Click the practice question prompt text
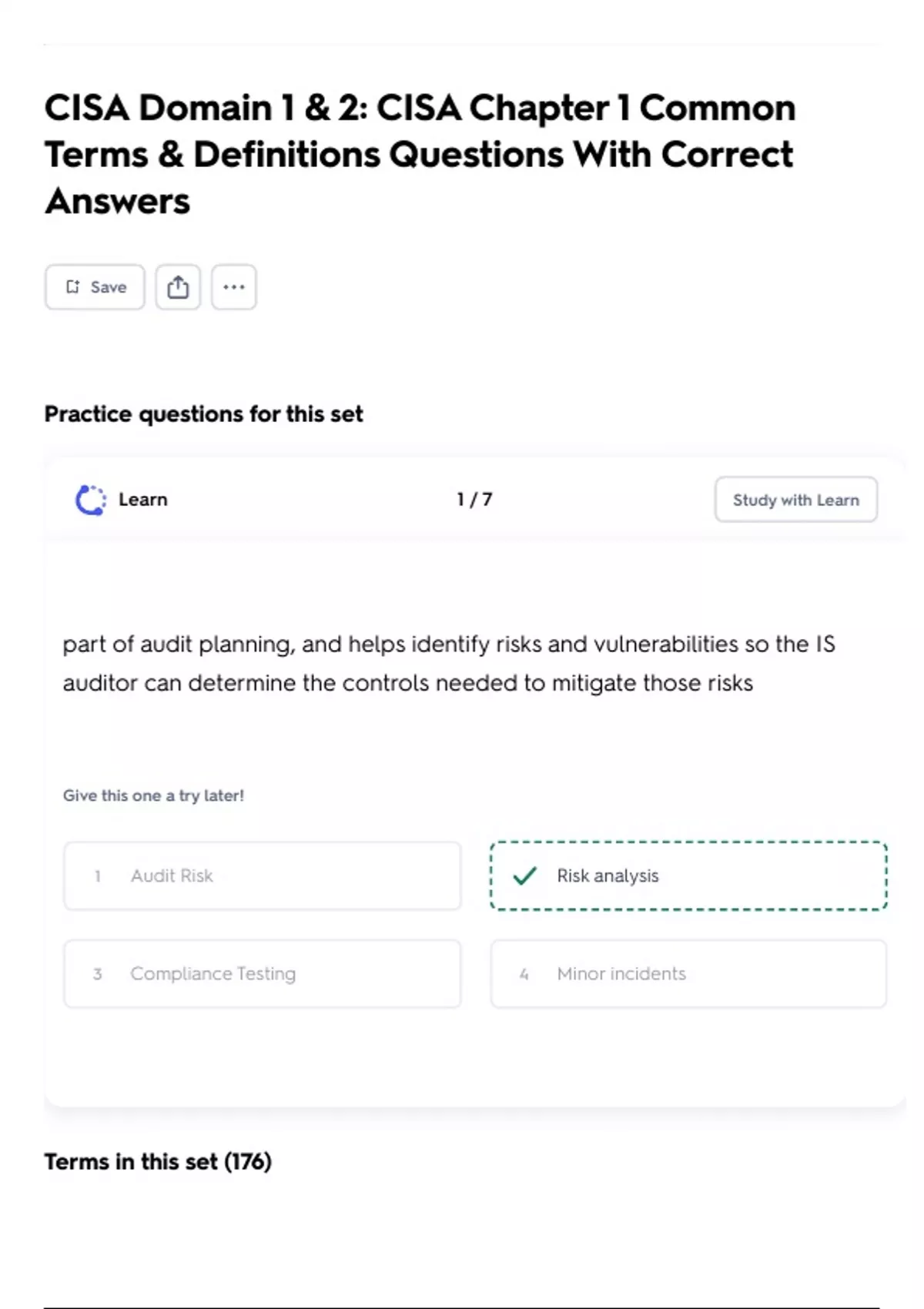This screenshot has width=924, height=1309. (449, 663)
